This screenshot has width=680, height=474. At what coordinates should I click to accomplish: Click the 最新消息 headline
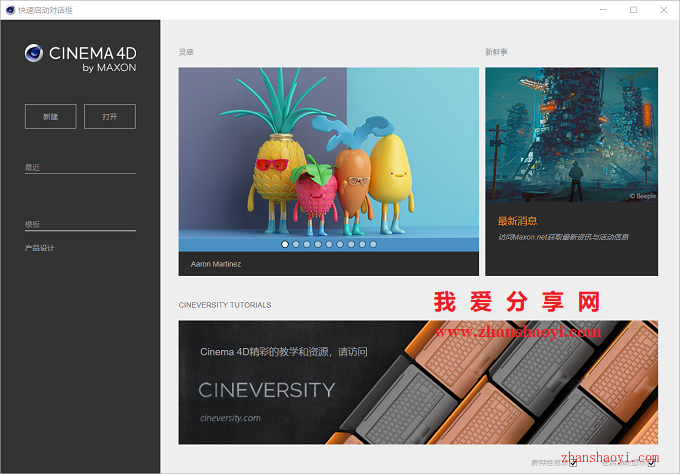517,221
